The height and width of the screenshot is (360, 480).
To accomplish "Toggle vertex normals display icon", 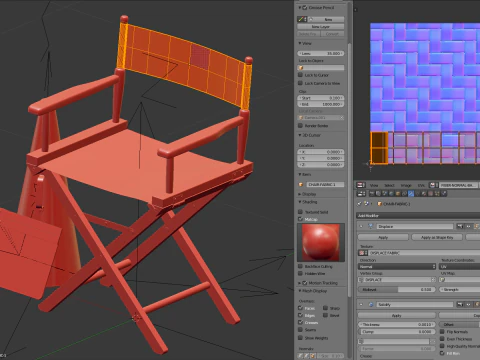I will (x=300, y=356).
